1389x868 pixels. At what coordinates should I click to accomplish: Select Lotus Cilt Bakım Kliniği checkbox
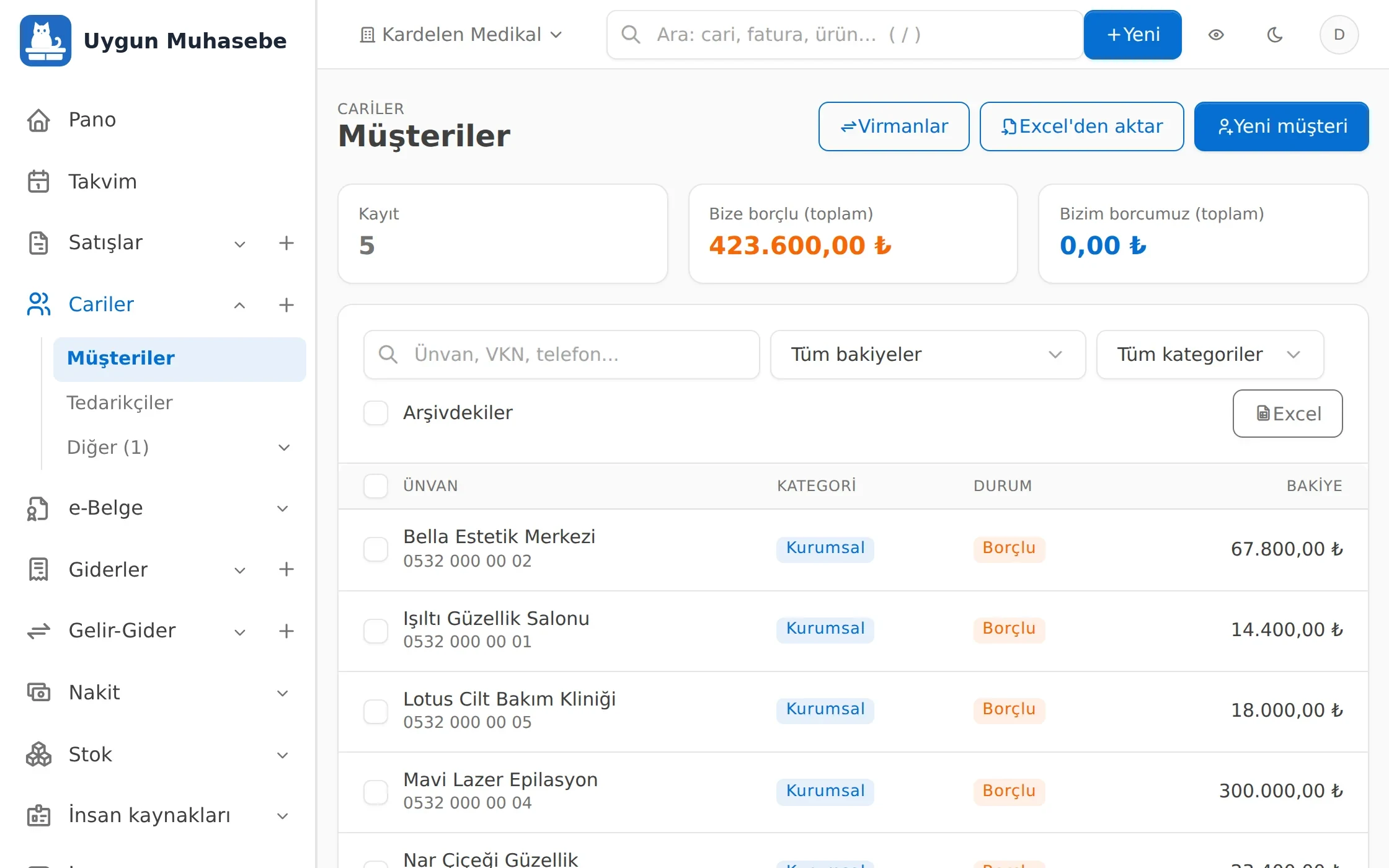[376, 711]
